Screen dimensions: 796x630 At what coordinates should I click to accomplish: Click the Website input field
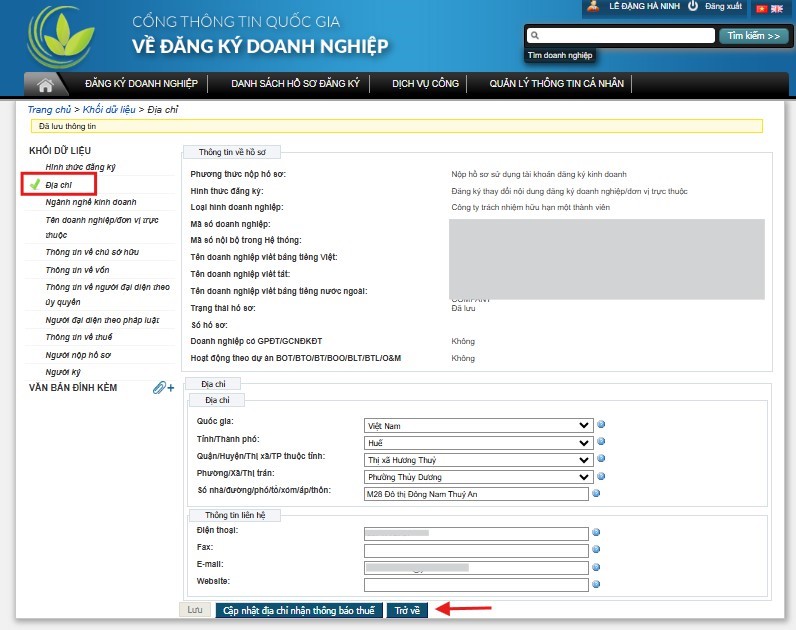coord(476,585)
